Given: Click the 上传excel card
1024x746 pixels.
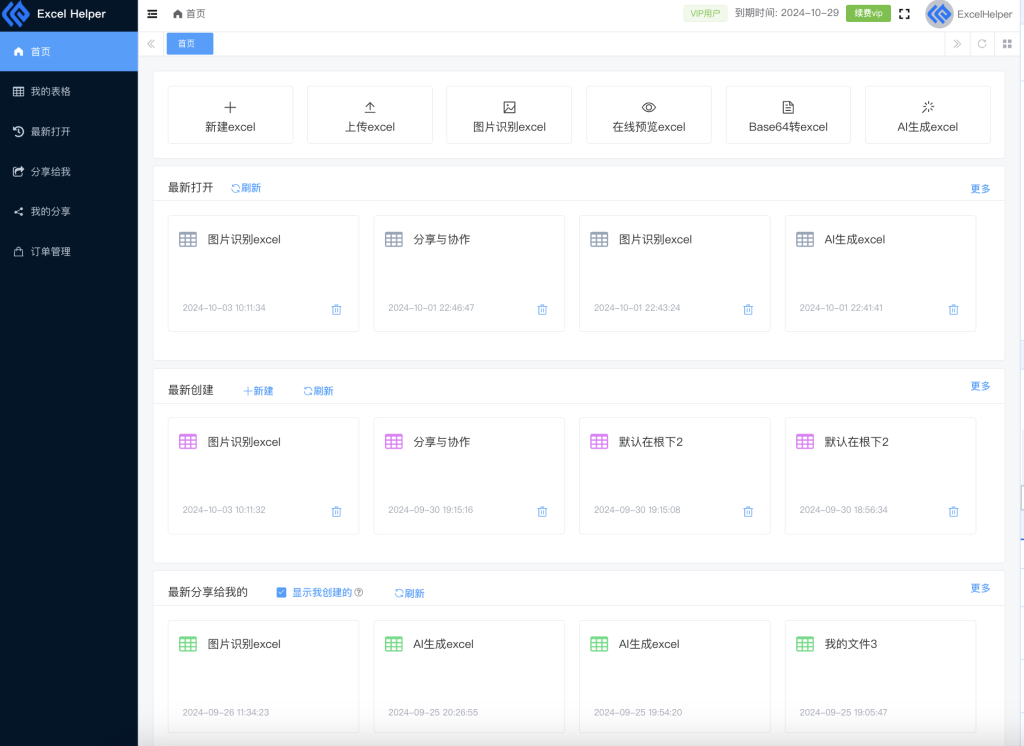Looking at the screenshot, I should tap(370, 115).
